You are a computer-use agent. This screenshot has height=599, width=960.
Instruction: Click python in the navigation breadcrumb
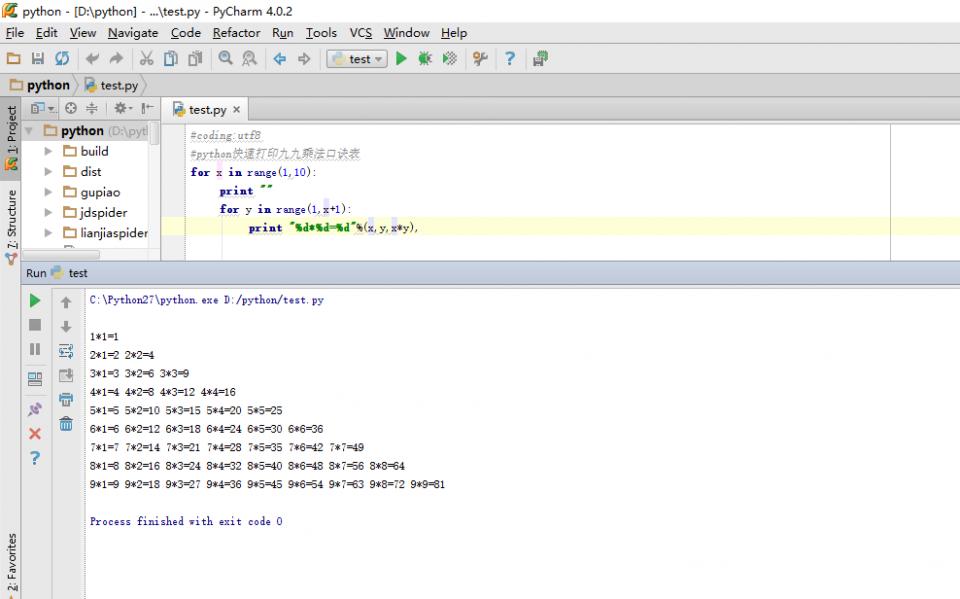tap(40, 85)
